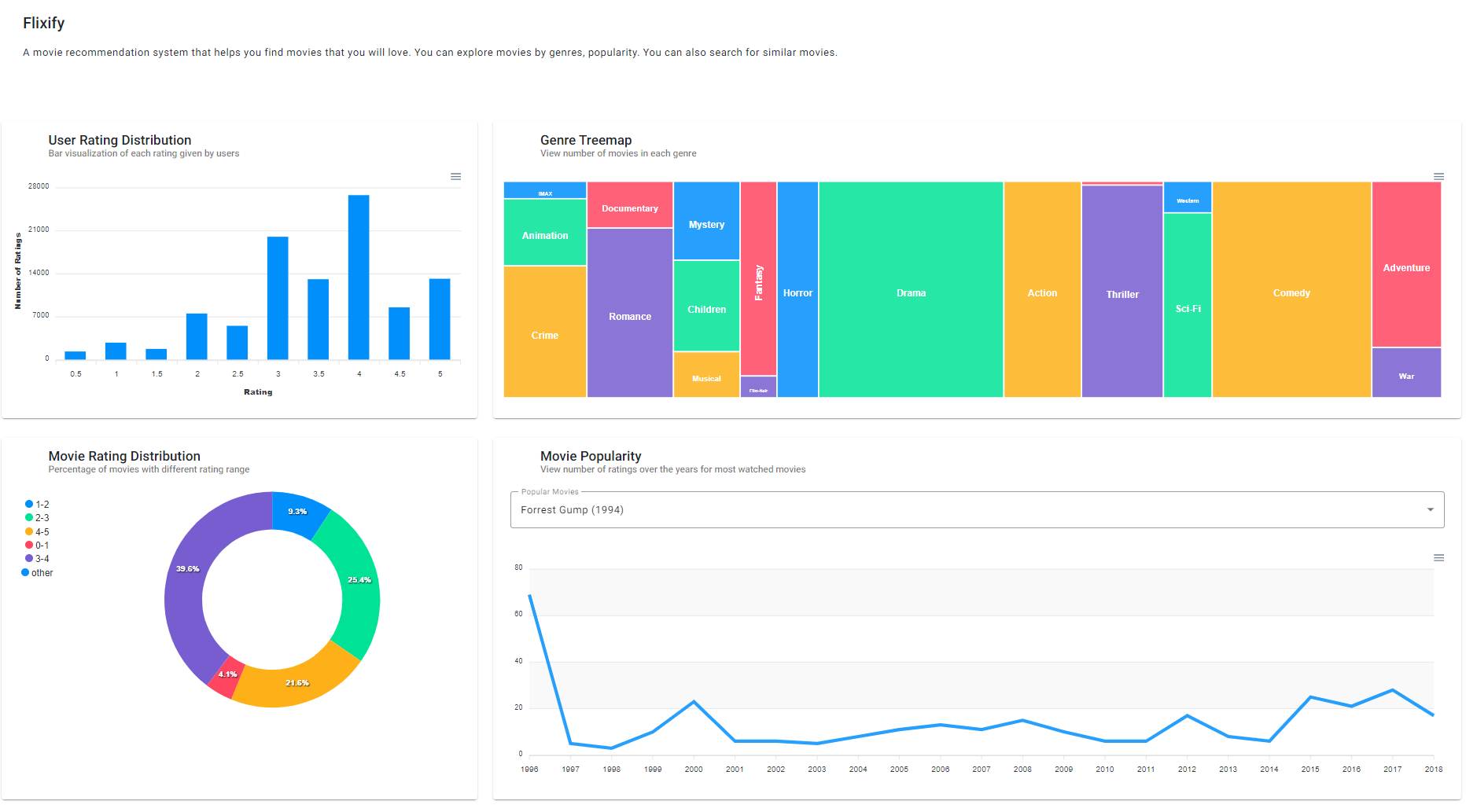Image resolution: width=1477 pixels, height=812 pixels.
Task: Click the year 2000 peak on popularity line
Action: coord(694,702)
